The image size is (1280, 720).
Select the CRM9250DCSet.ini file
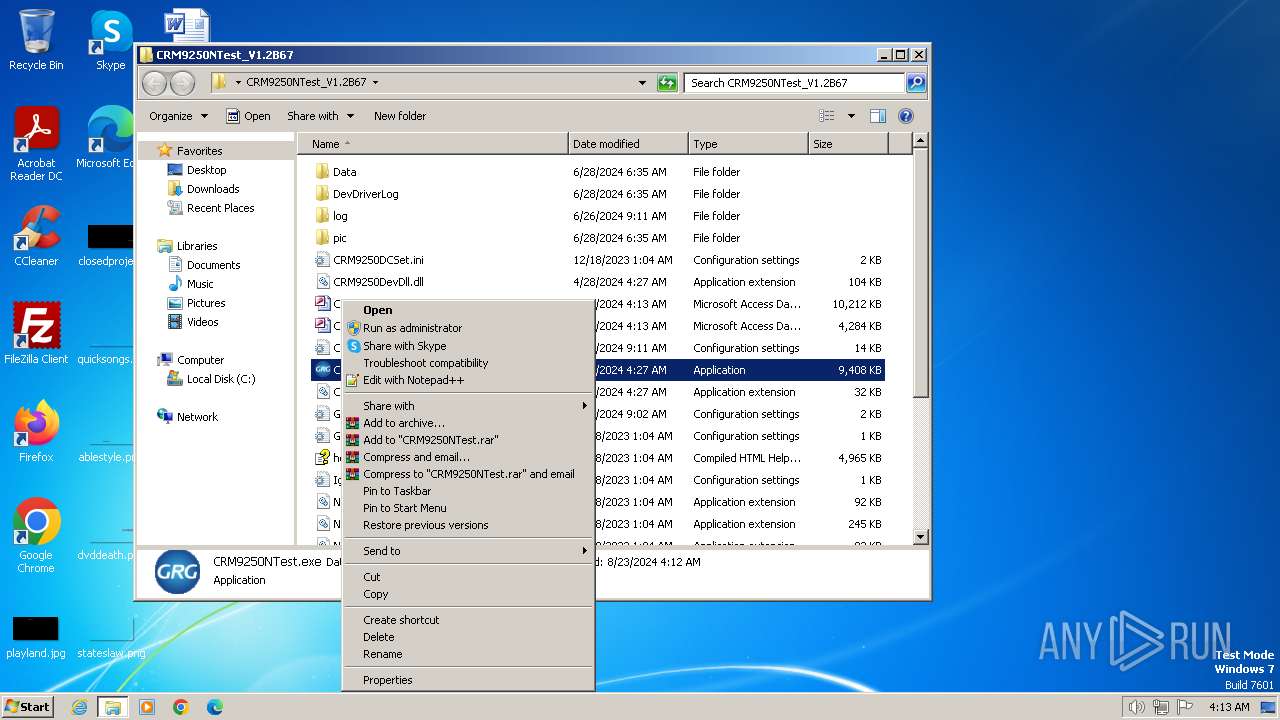point(598,260)
